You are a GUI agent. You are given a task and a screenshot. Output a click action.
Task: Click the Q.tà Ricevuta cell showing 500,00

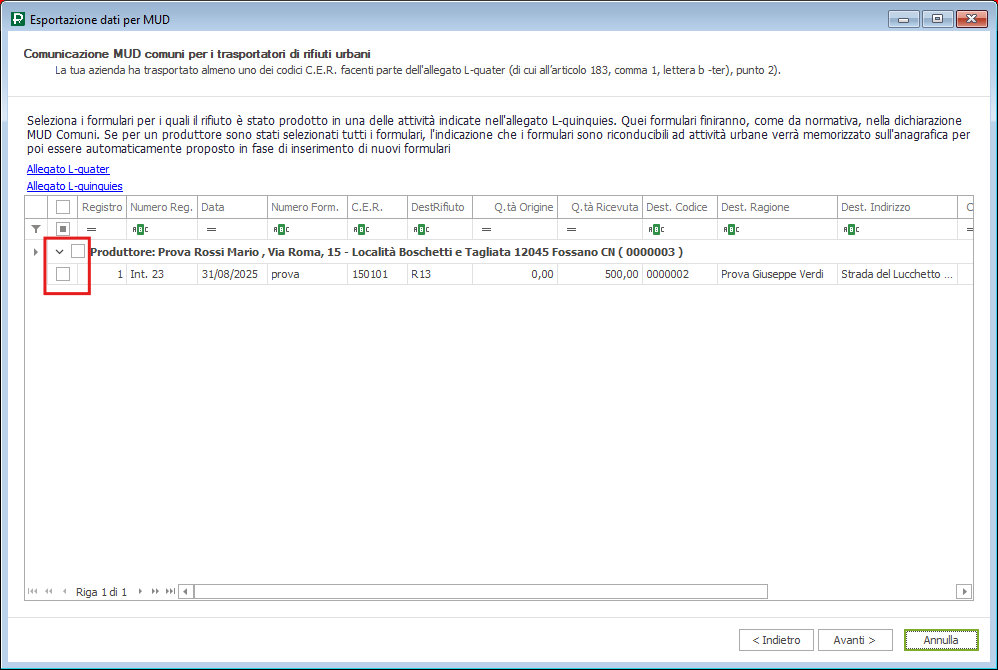pos(600,274)
